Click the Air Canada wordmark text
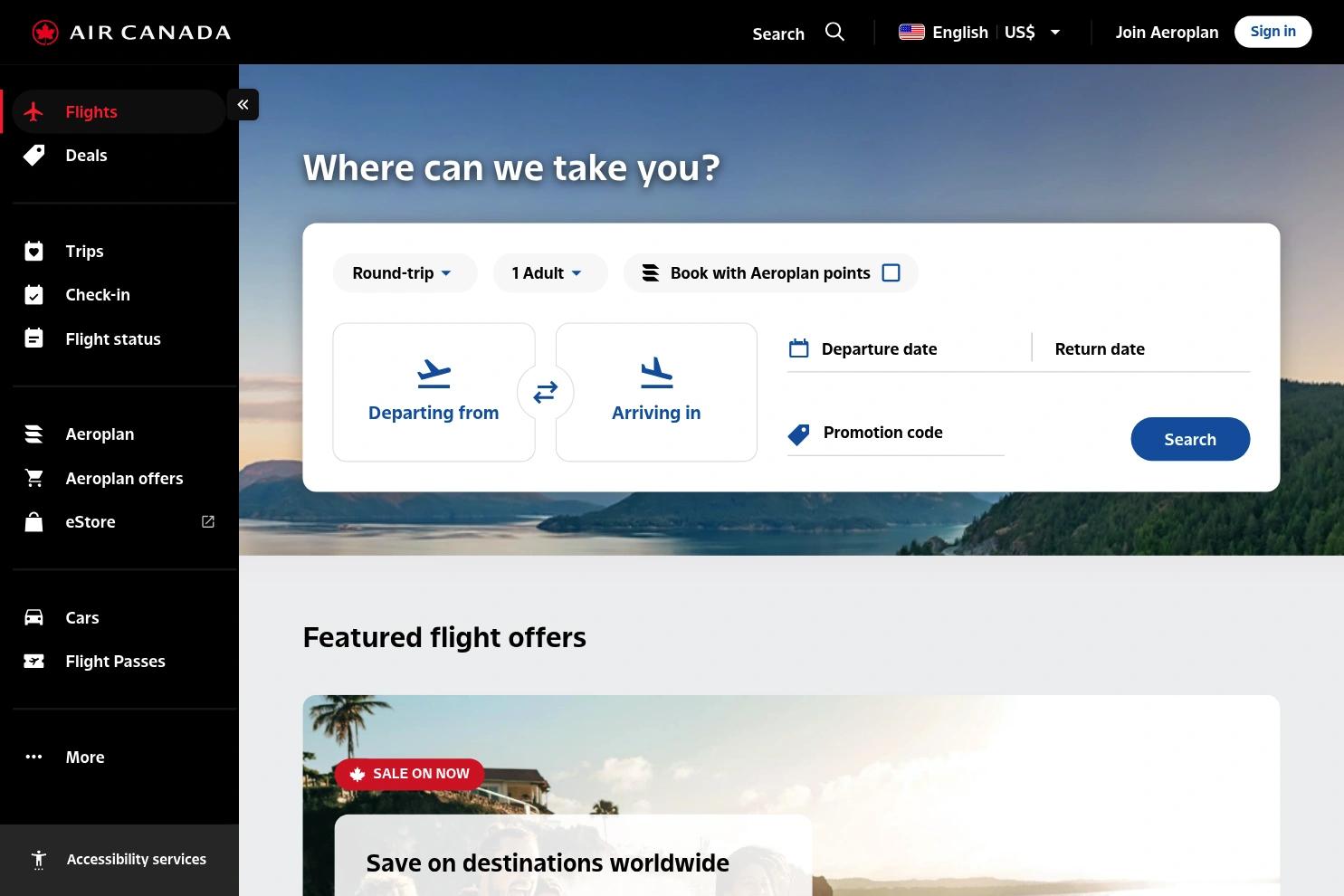The image size is (1344, 896). (150, 33)
